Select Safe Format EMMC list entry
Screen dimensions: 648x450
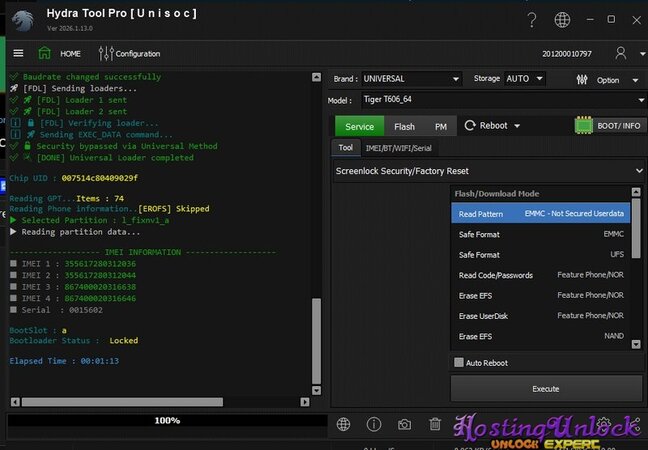tap(540, 234)
